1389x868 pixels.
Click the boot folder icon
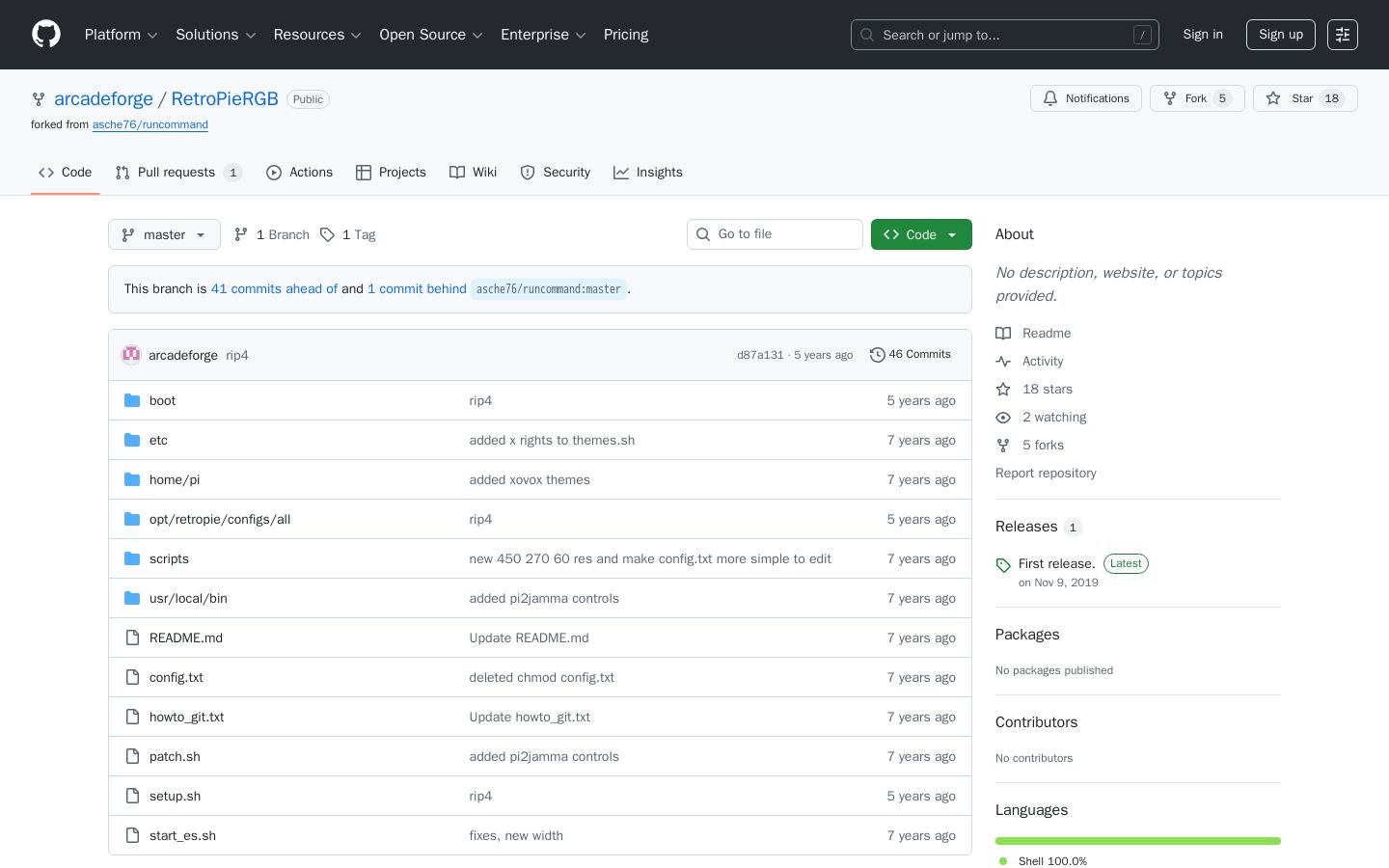tap(132, 400)
